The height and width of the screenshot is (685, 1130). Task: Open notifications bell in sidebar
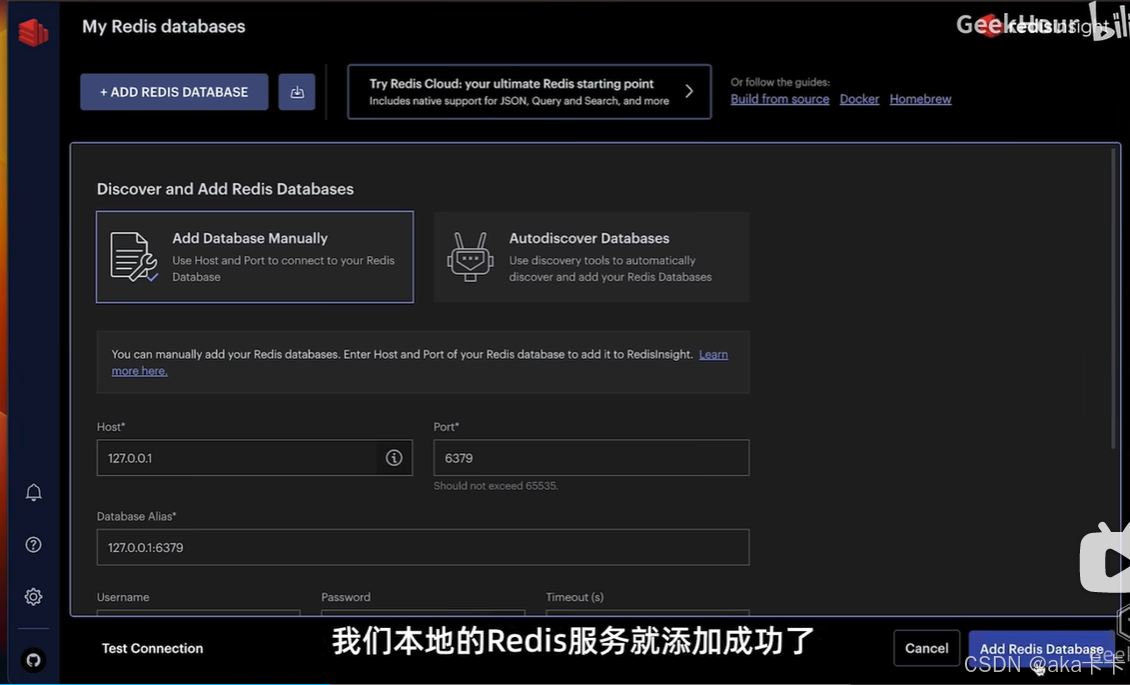[x=33, y=493]
